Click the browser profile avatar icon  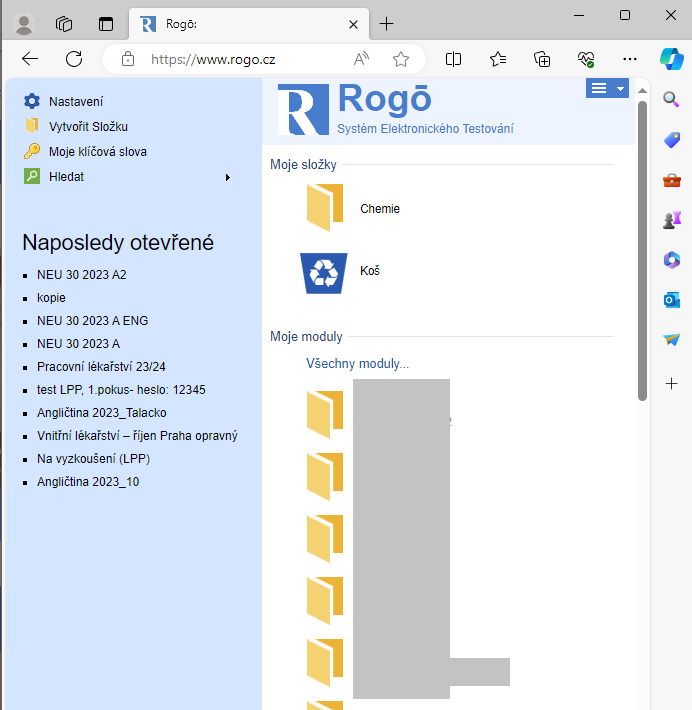click(x=24, y=24)
